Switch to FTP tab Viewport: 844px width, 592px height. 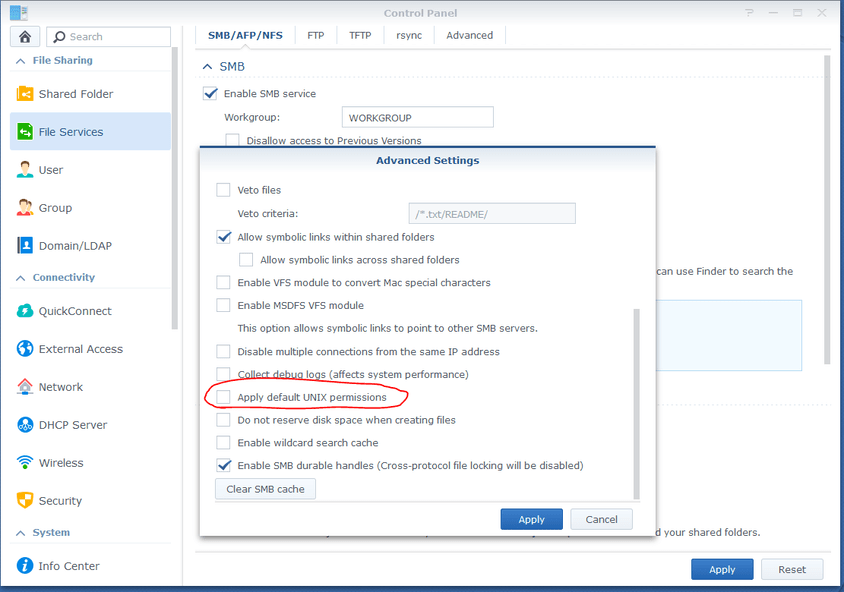coord(315,36)
